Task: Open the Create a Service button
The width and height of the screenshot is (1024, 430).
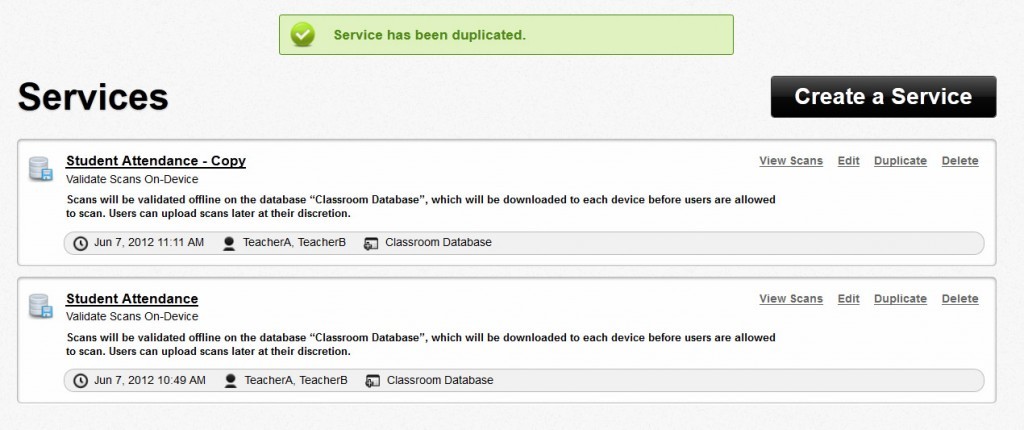Action: 884,97
